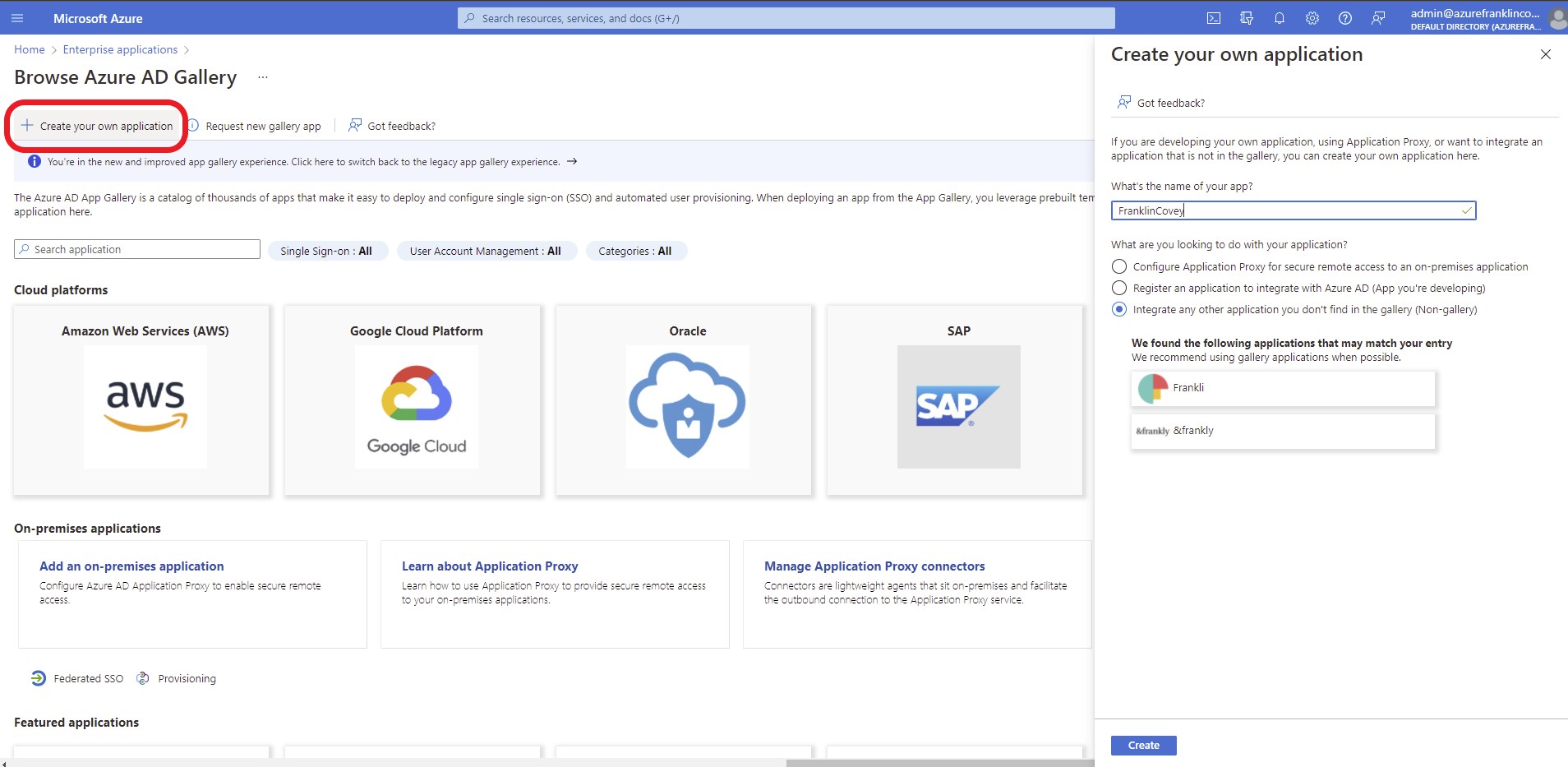Screen dimensions: 1568x767
Task: Open the portal menu hamburger icon
Action: pos(17,17)
